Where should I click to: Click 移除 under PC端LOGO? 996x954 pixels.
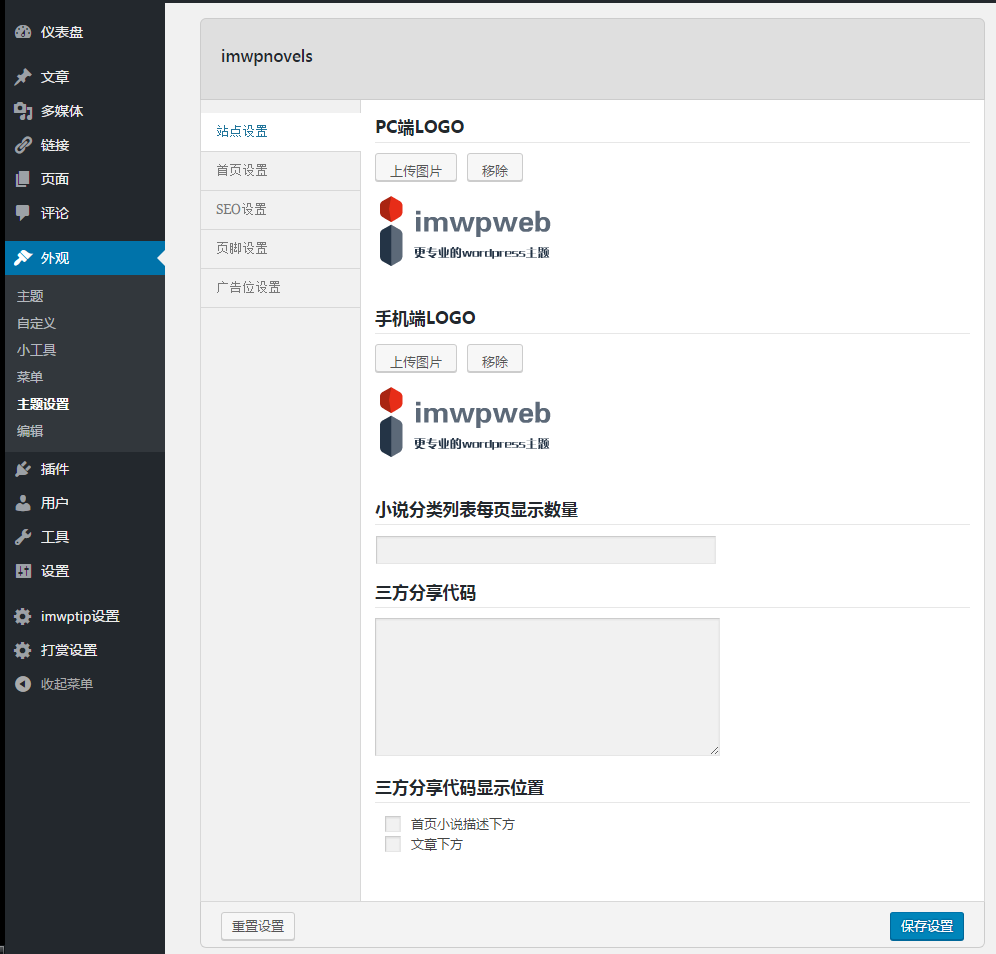[x=495, y=168]
